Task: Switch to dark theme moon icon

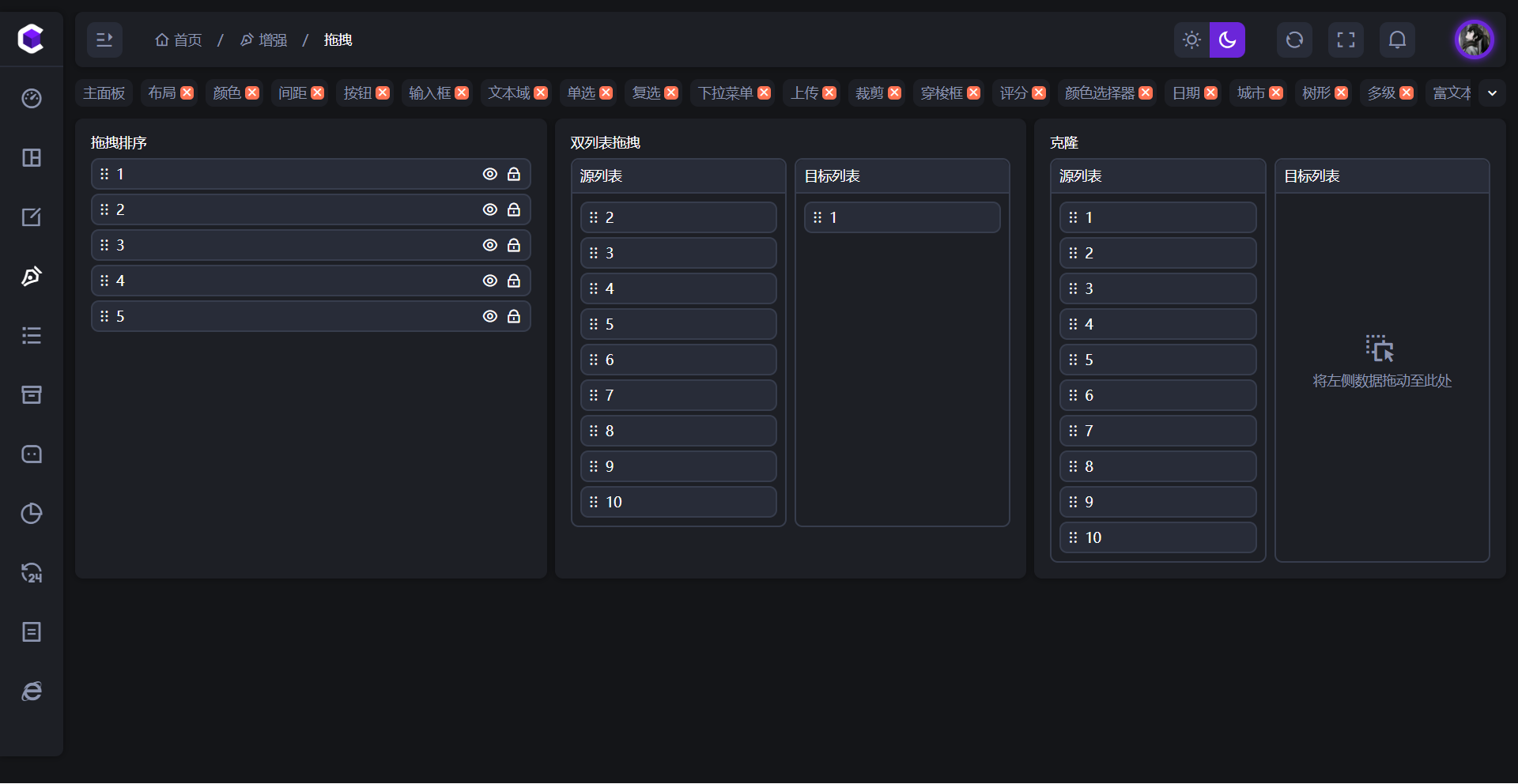Action: (x=1227, y=40)
